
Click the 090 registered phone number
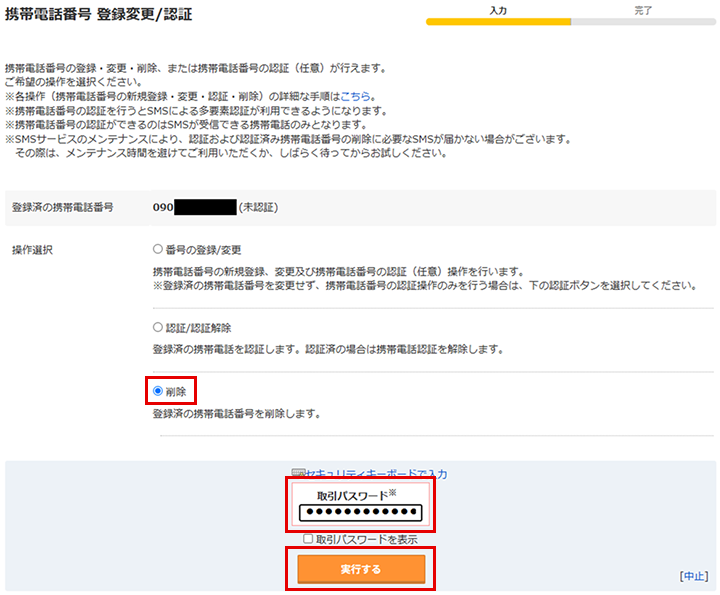[163, 207]
